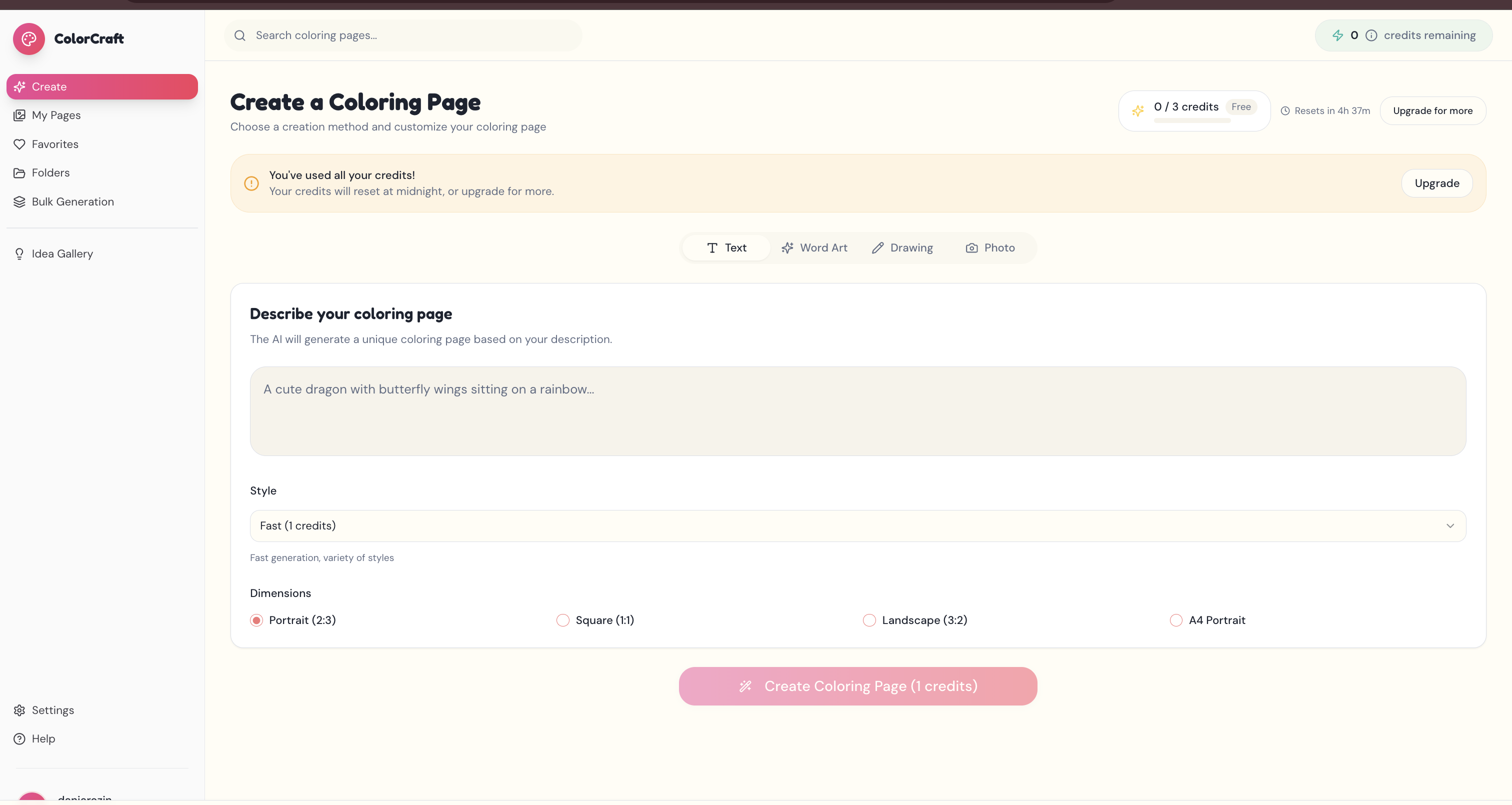The image size is (1512, 805).
Task: Switch to the Word Art tab
Action: 814,248
